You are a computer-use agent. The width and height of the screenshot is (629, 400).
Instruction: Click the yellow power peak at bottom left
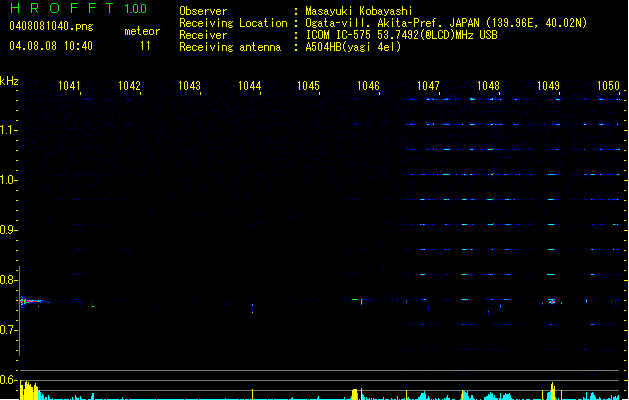point(30,391)
